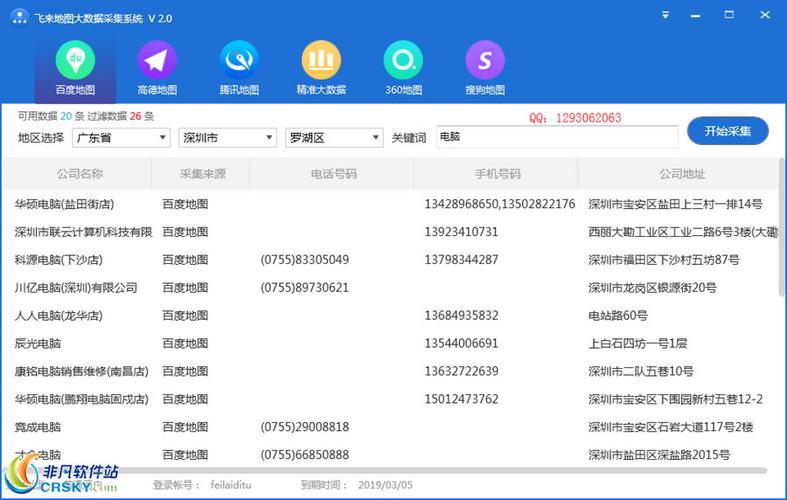Click address 上白石四坊一号1层
This screenshot has height=500, width=787.
(x=637, y=343)
